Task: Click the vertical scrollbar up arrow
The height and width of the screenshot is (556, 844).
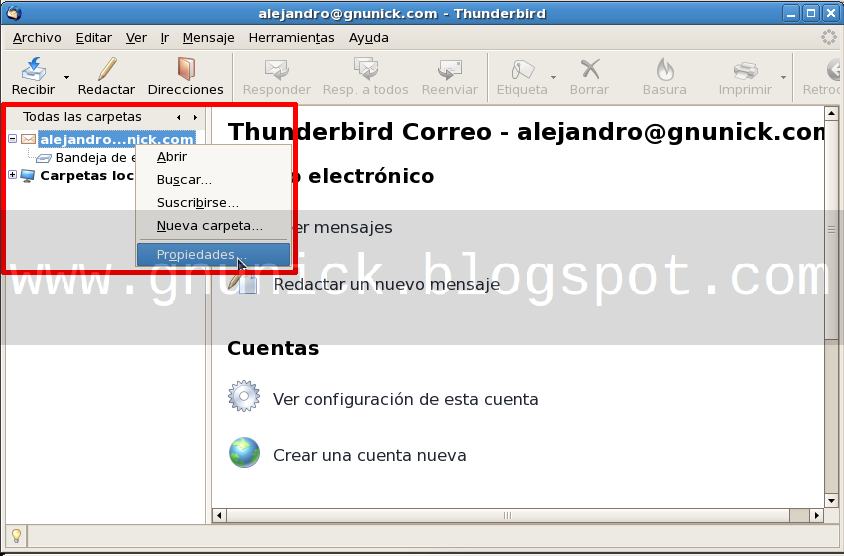Action: [x=831, y=114]
